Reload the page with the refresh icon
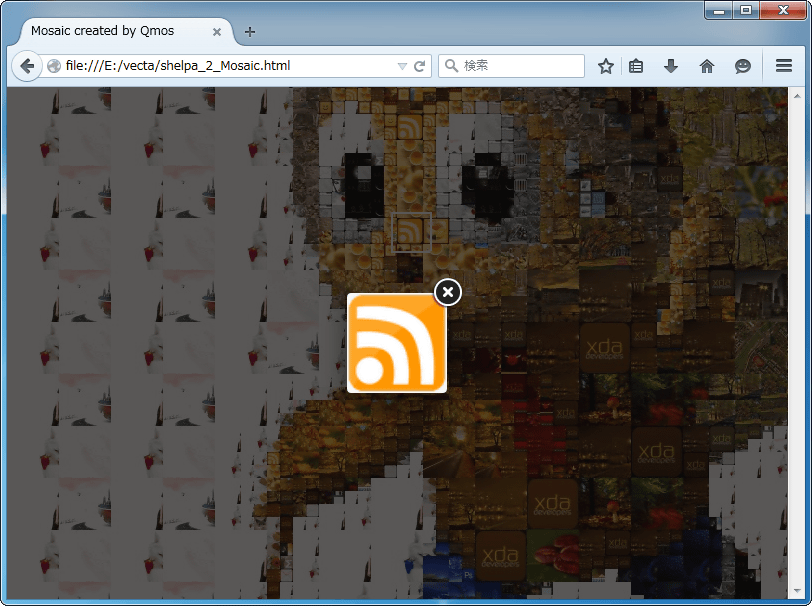Viewport: 812px width, 606px height. 419,66
